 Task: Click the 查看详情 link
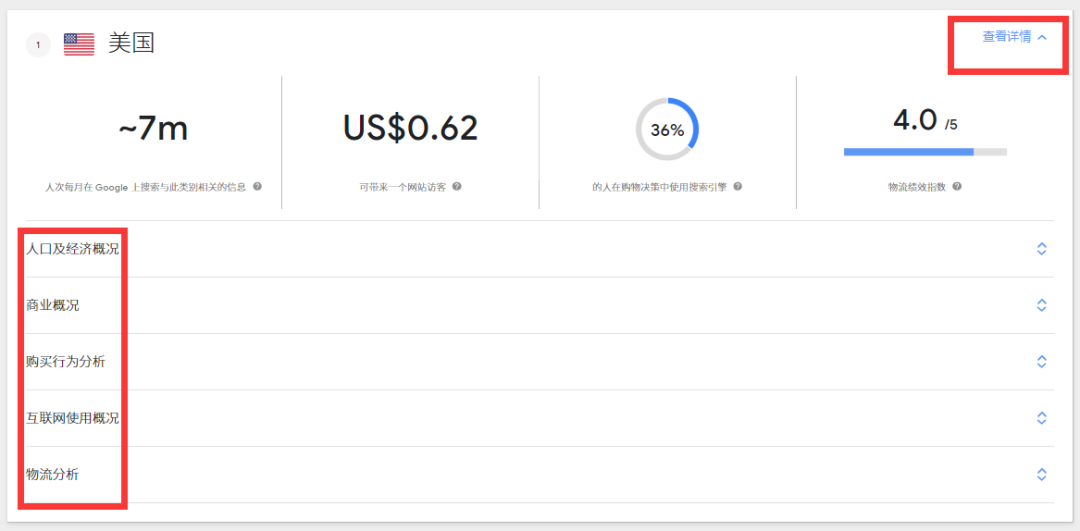pyautogui.click(x=1007, y=37)
